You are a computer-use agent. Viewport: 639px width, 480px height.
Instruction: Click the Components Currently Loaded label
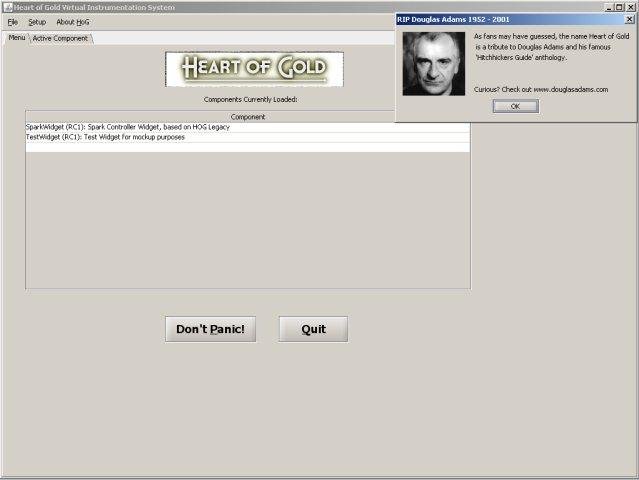tap(251, 99)
